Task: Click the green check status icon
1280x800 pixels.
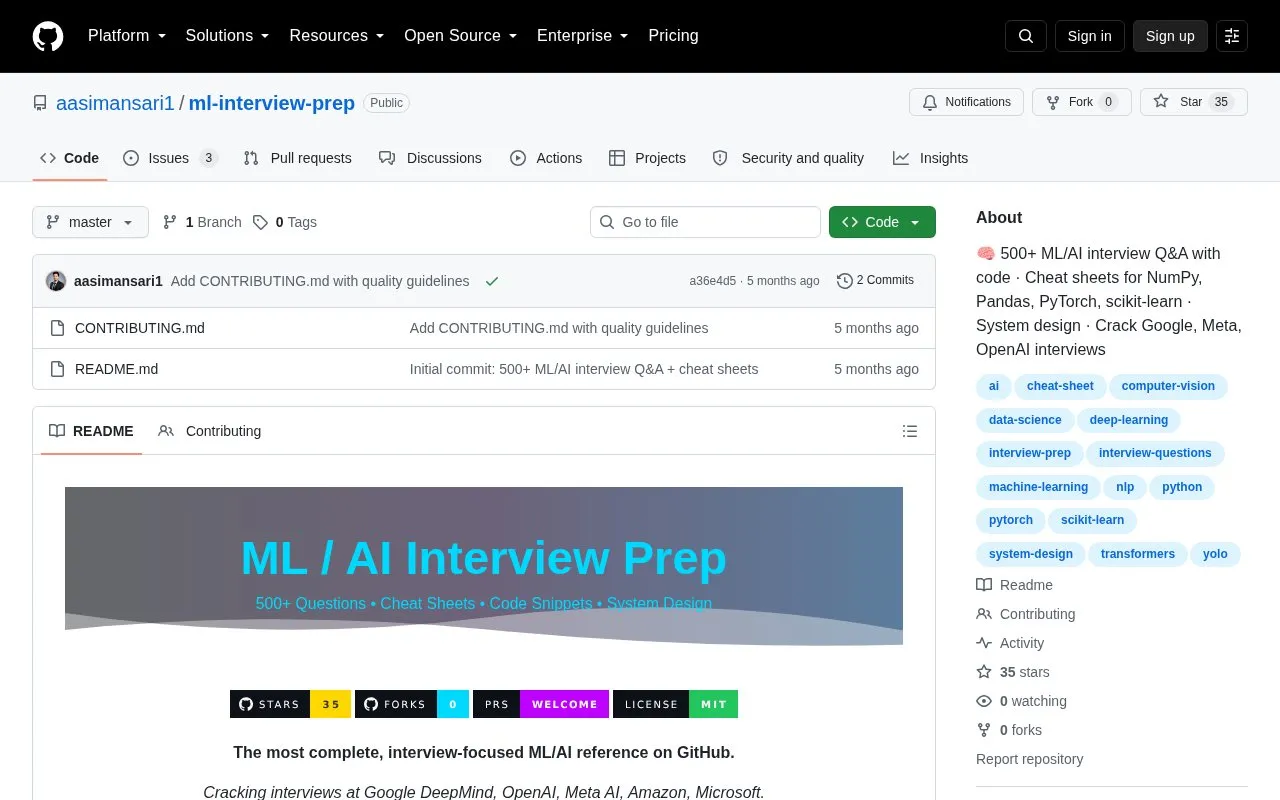Action: 492,281
